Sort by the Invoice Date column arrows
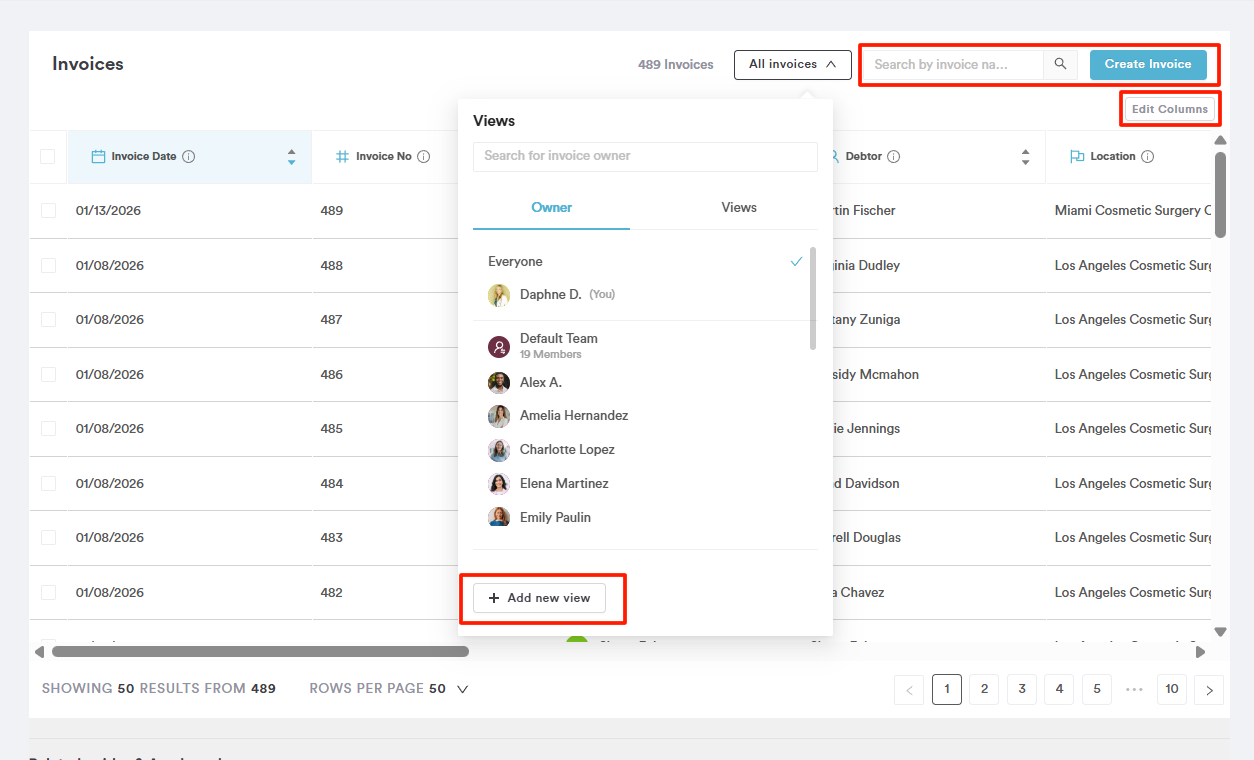 (291, 157)
